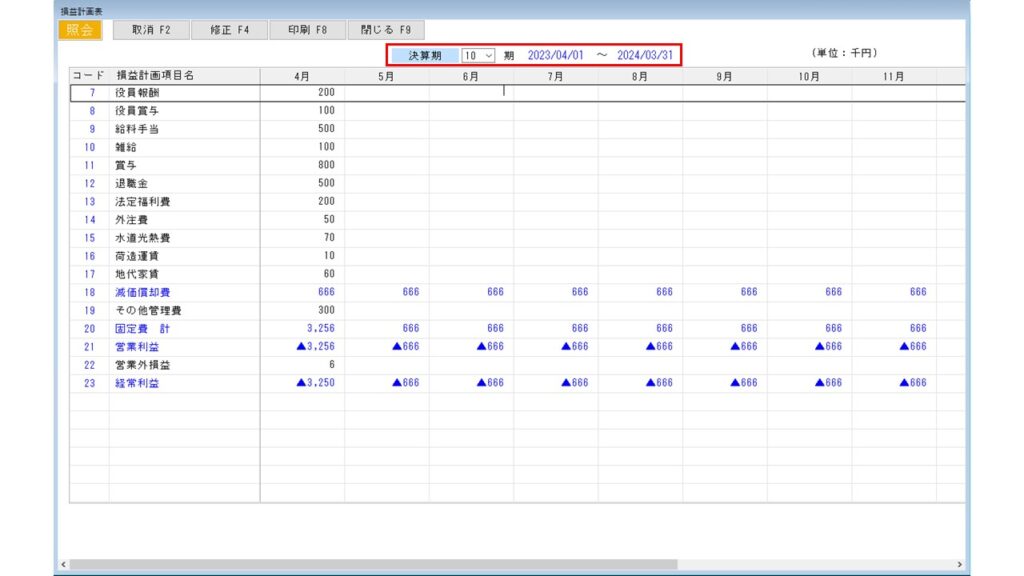Click the 4月 value for 役員報酬

coord(326,93)
